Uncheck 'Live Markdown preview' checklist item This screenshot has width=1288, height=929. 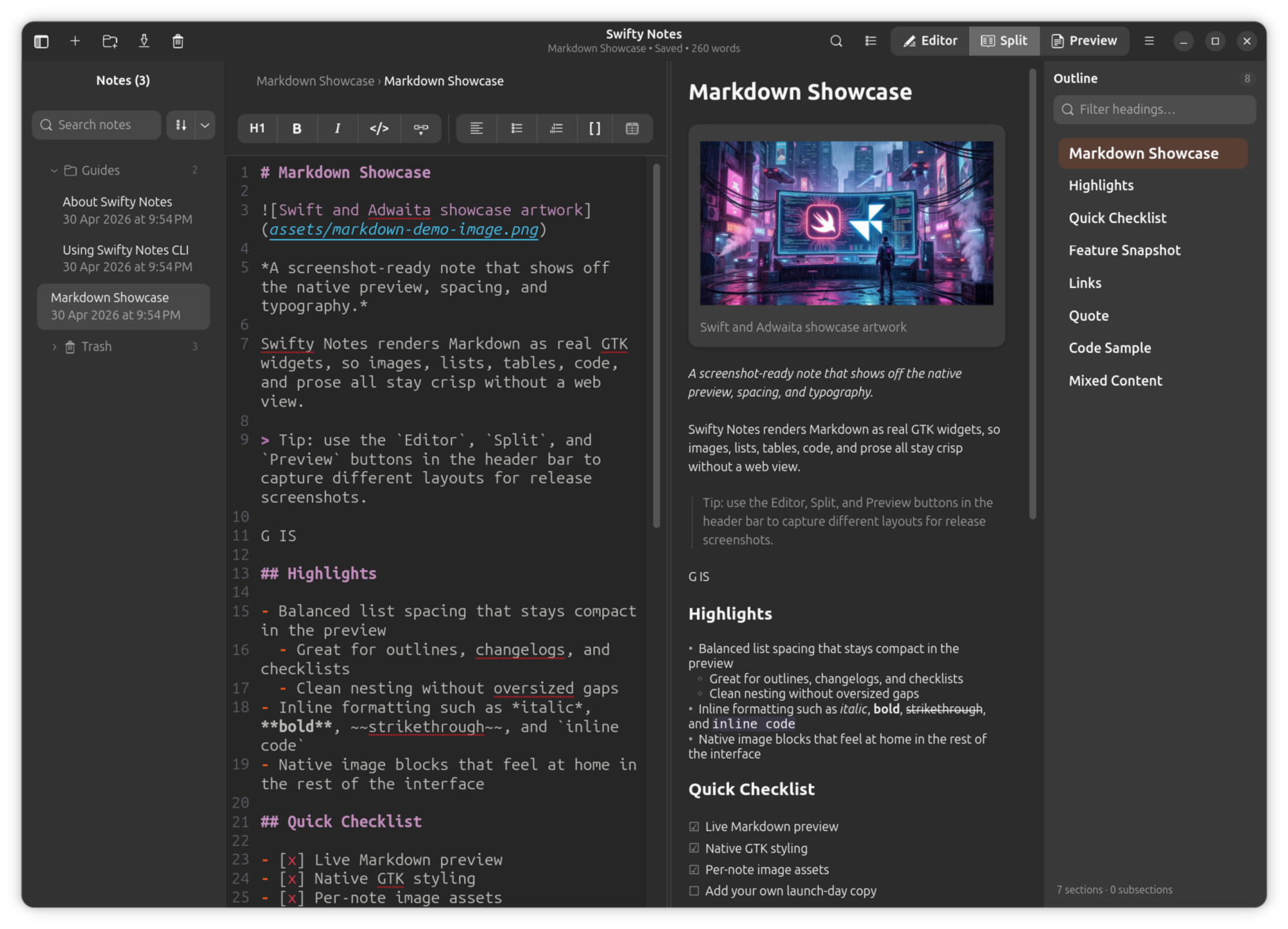(x=694, y=827)
